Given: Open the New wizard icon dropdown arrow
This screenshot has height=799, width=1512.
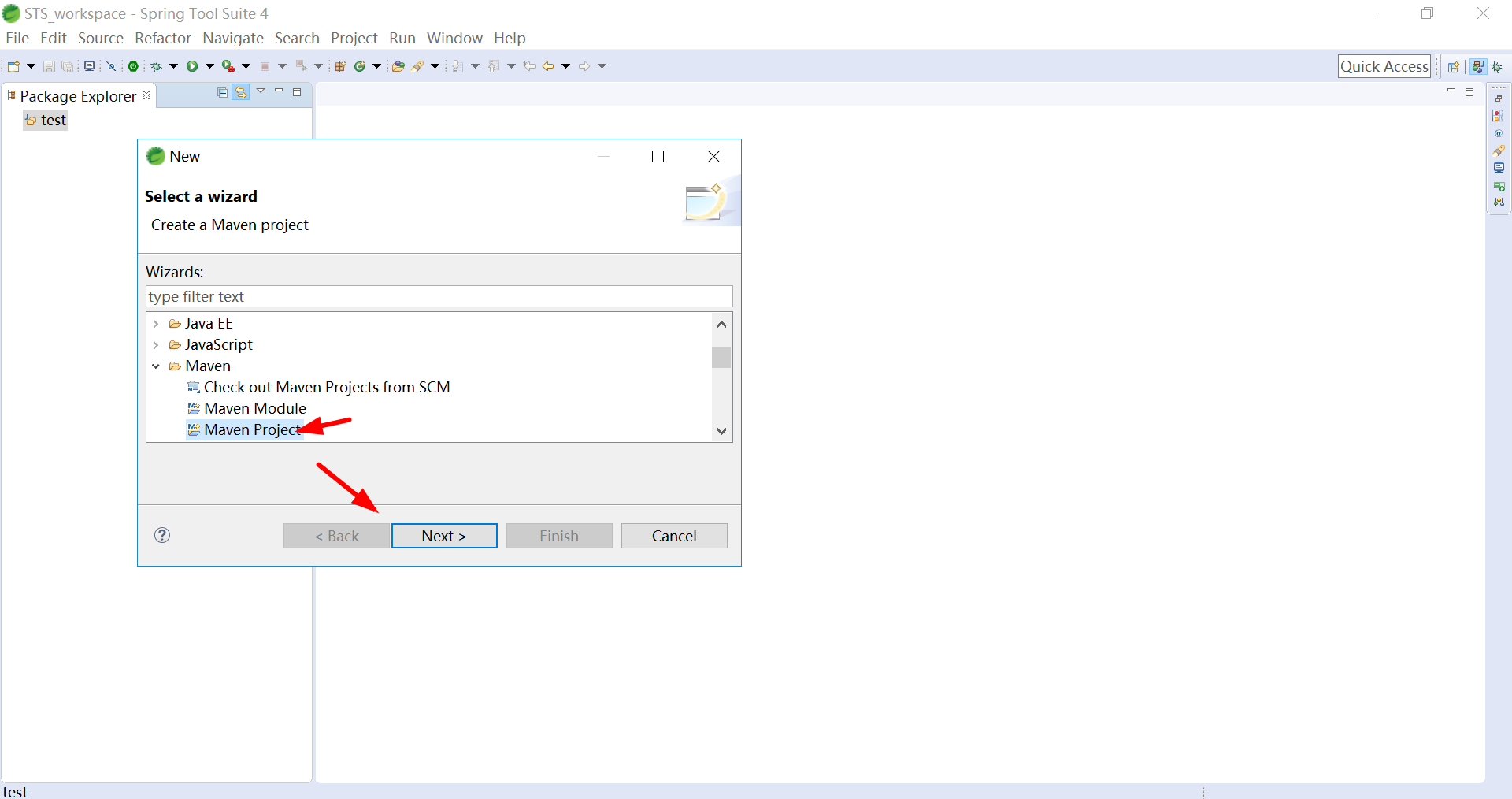Looking at the screenshot, I should point(31,66).
